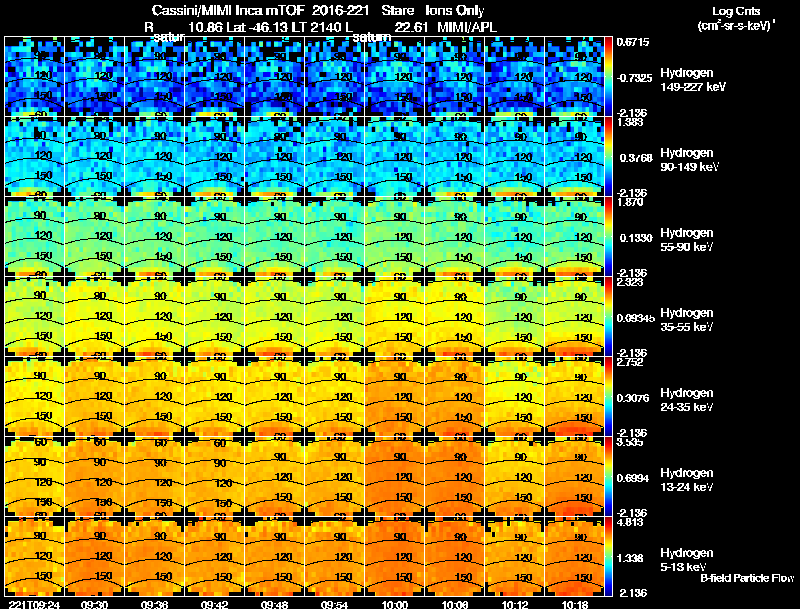Click the B-field Particle Flow label

(x=747, y=578)
